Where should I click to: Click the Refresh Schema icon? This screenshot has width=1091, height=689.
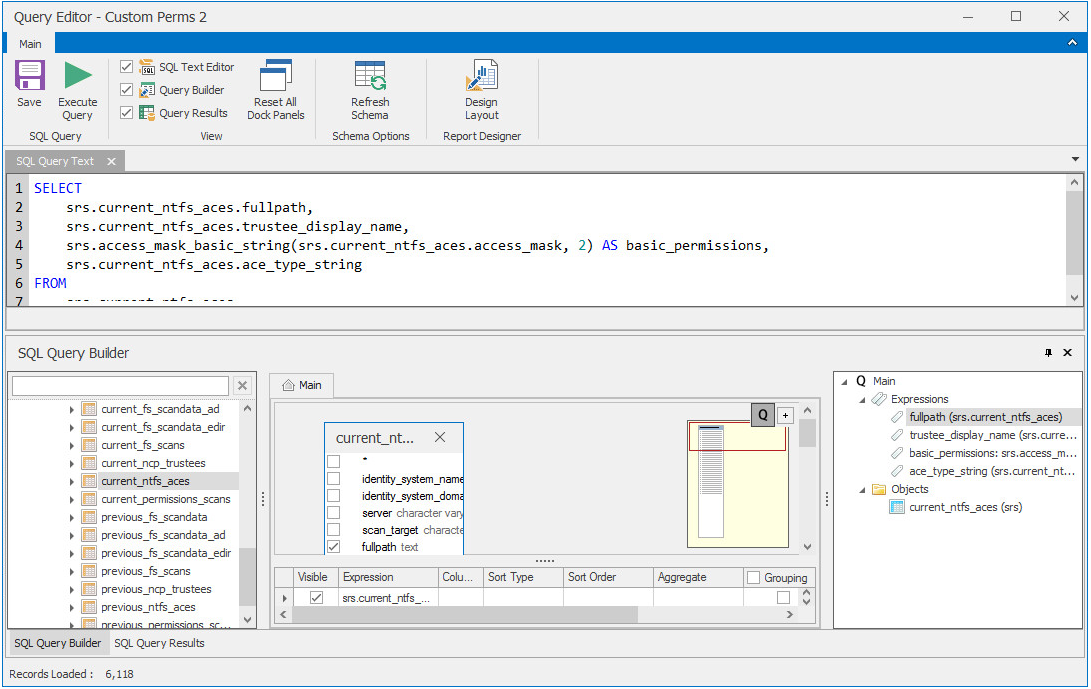(x=370, y=77)
